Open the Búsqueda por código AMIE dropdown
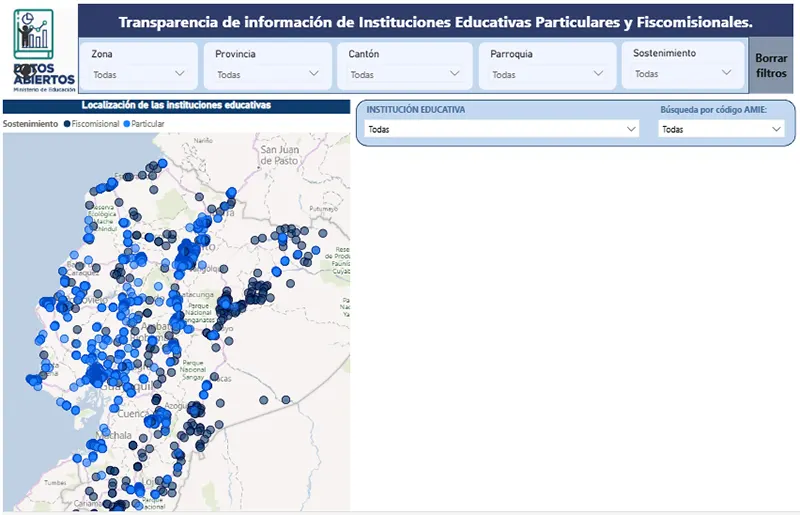800x515 pixels. coord(721,129)
